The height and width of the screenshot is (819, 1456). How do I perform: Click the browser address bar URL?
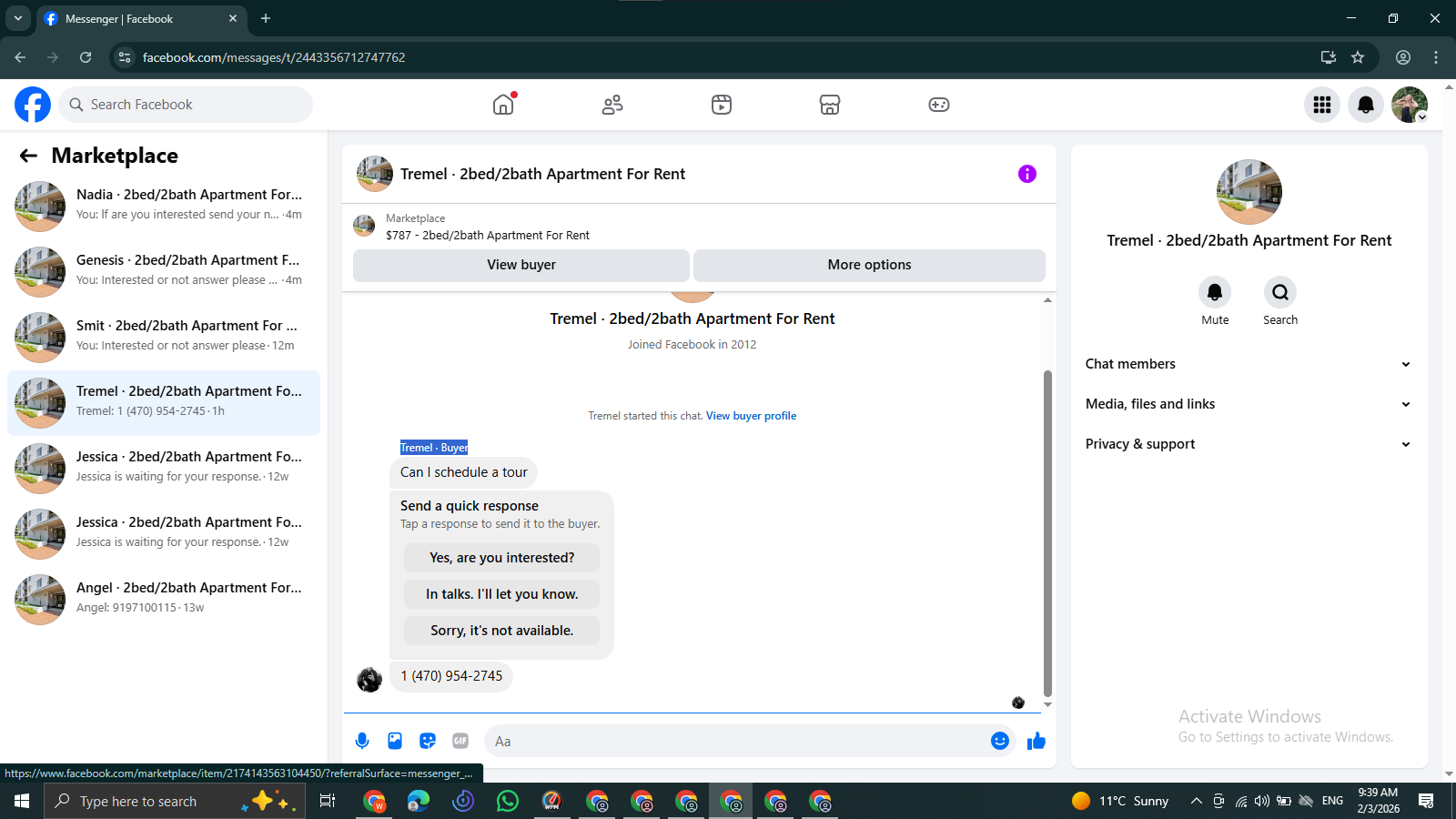click(274, 57)
